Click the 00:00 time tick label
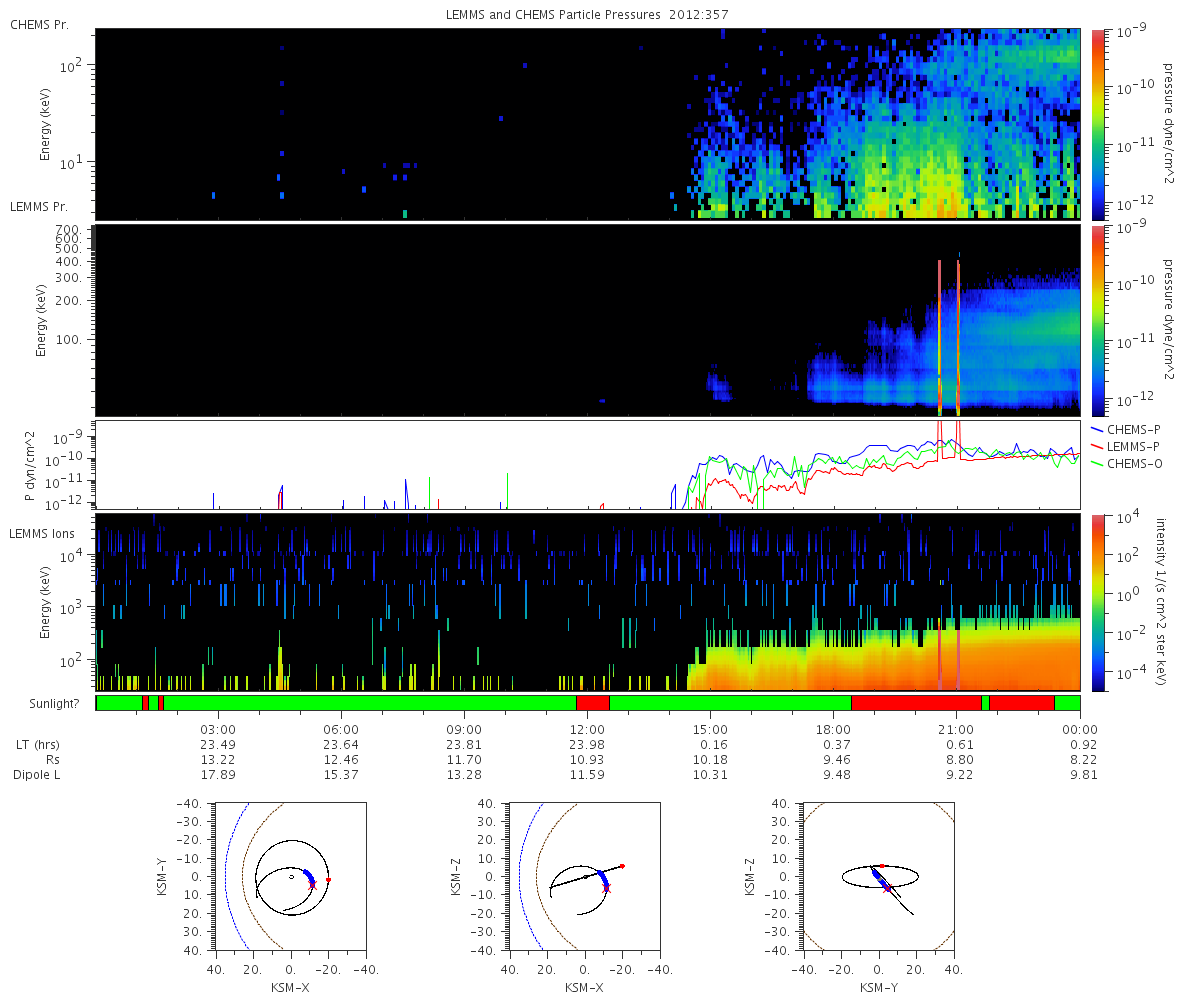 (x=1080, y=729)
